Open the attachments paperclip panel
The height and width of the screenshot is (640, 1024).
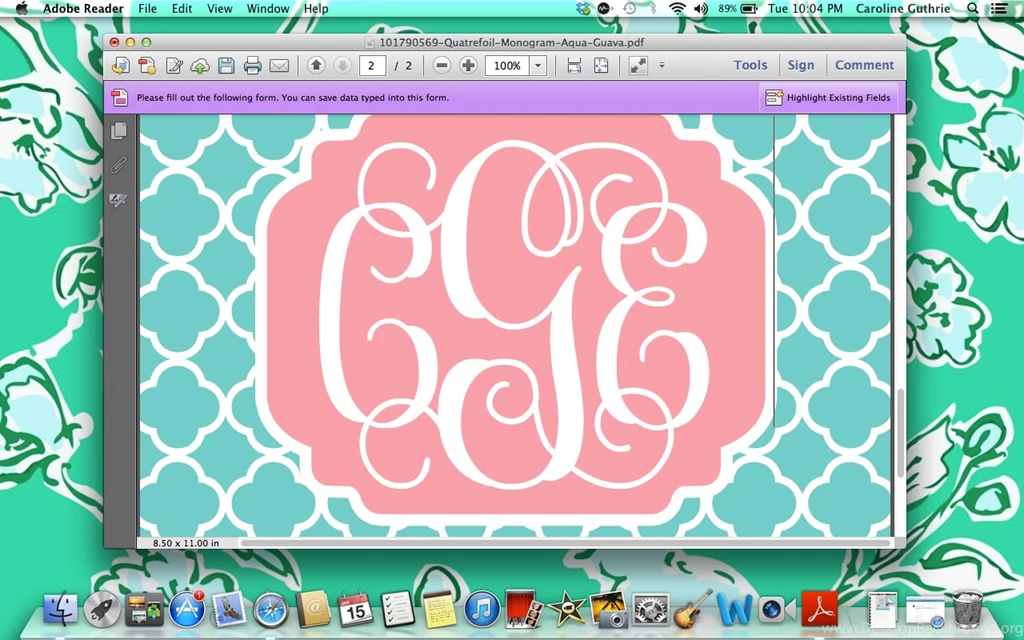(119, 164)
